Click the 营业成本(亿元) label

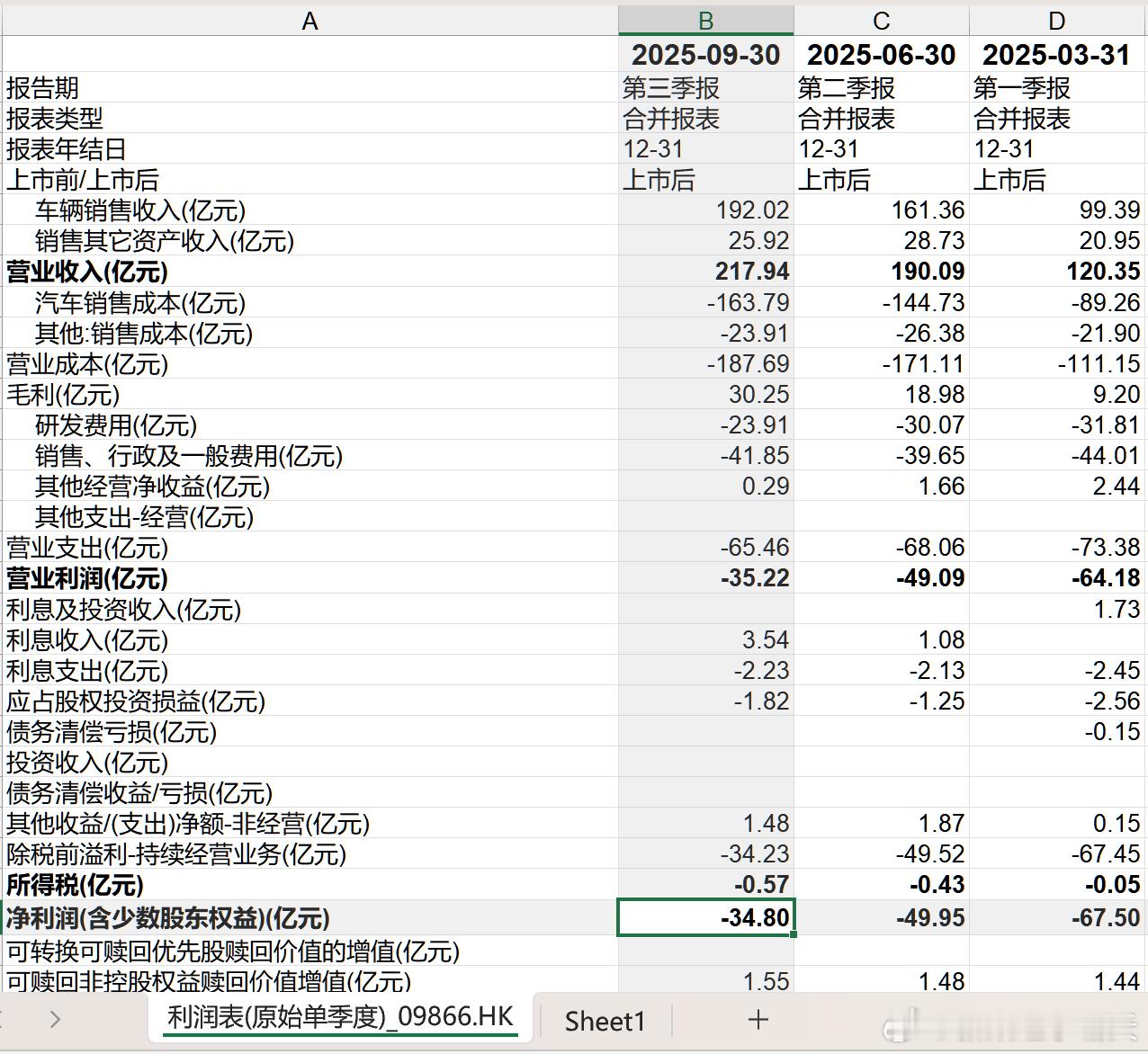click(x=87, y=364)
